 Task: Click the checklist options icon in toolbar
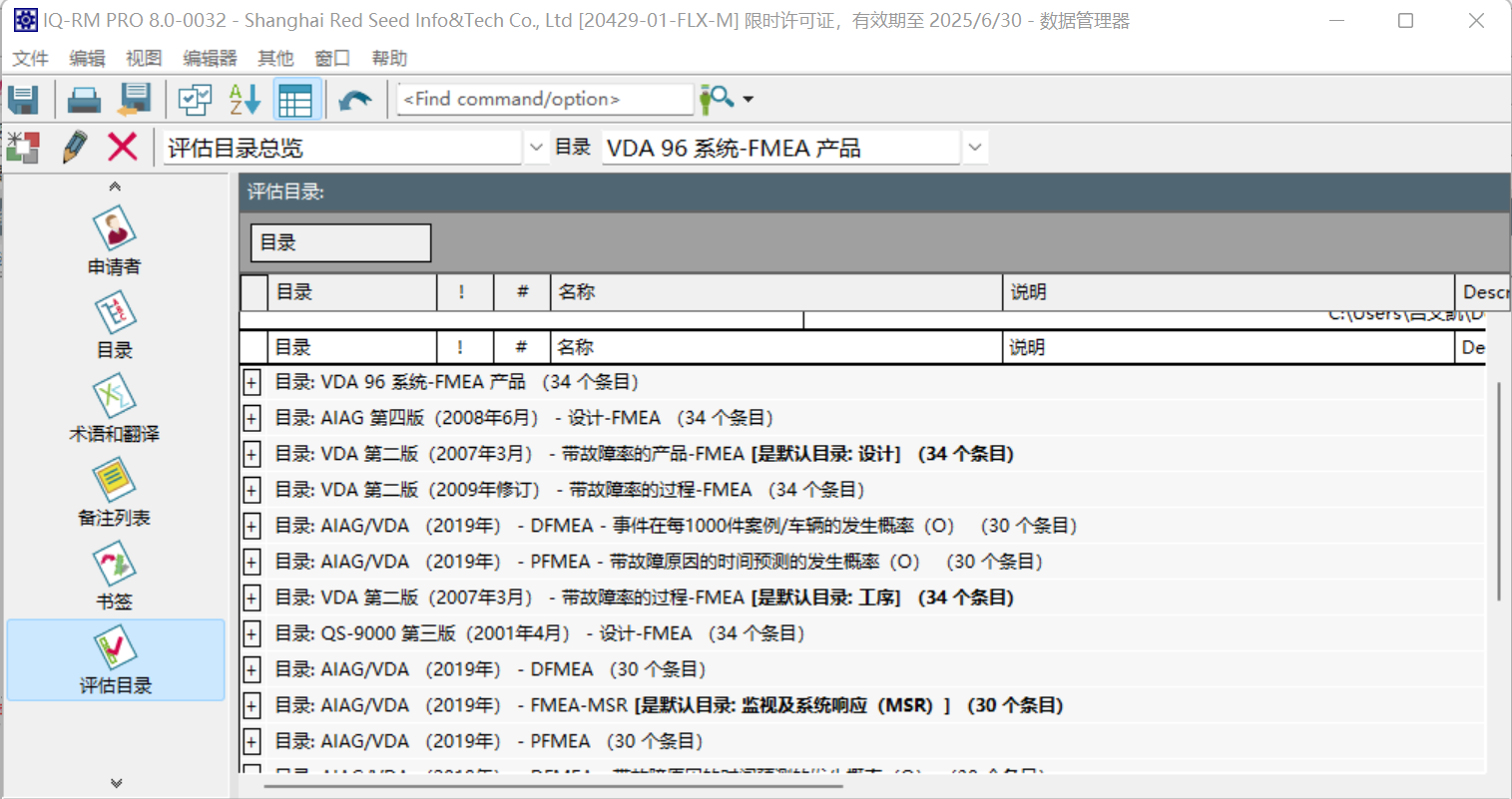[x=195, y=99]
